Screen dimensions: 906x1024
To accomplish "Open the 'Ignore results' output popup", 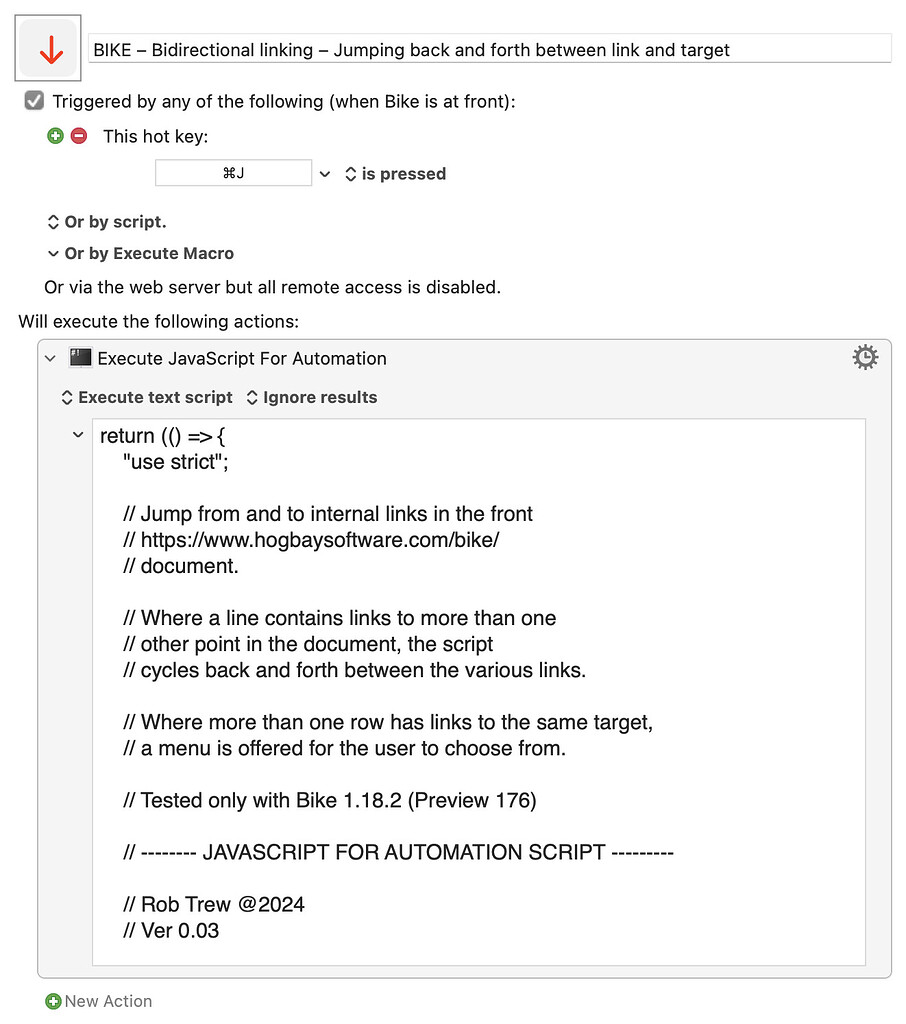I will pos(311,397).
